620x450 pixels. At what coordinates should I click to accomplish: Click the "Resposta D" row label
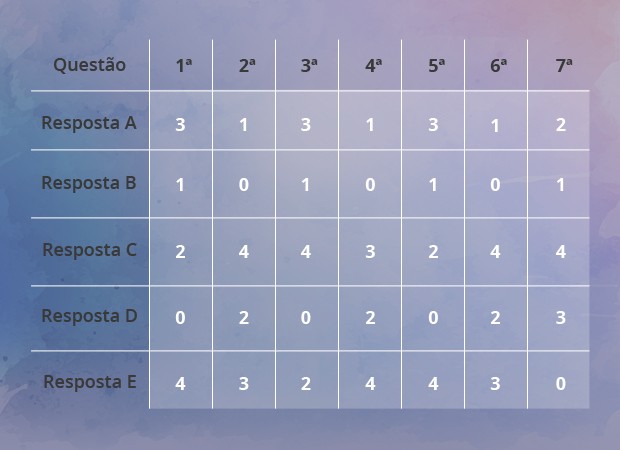pyautogui.click(x=89, y=316)
